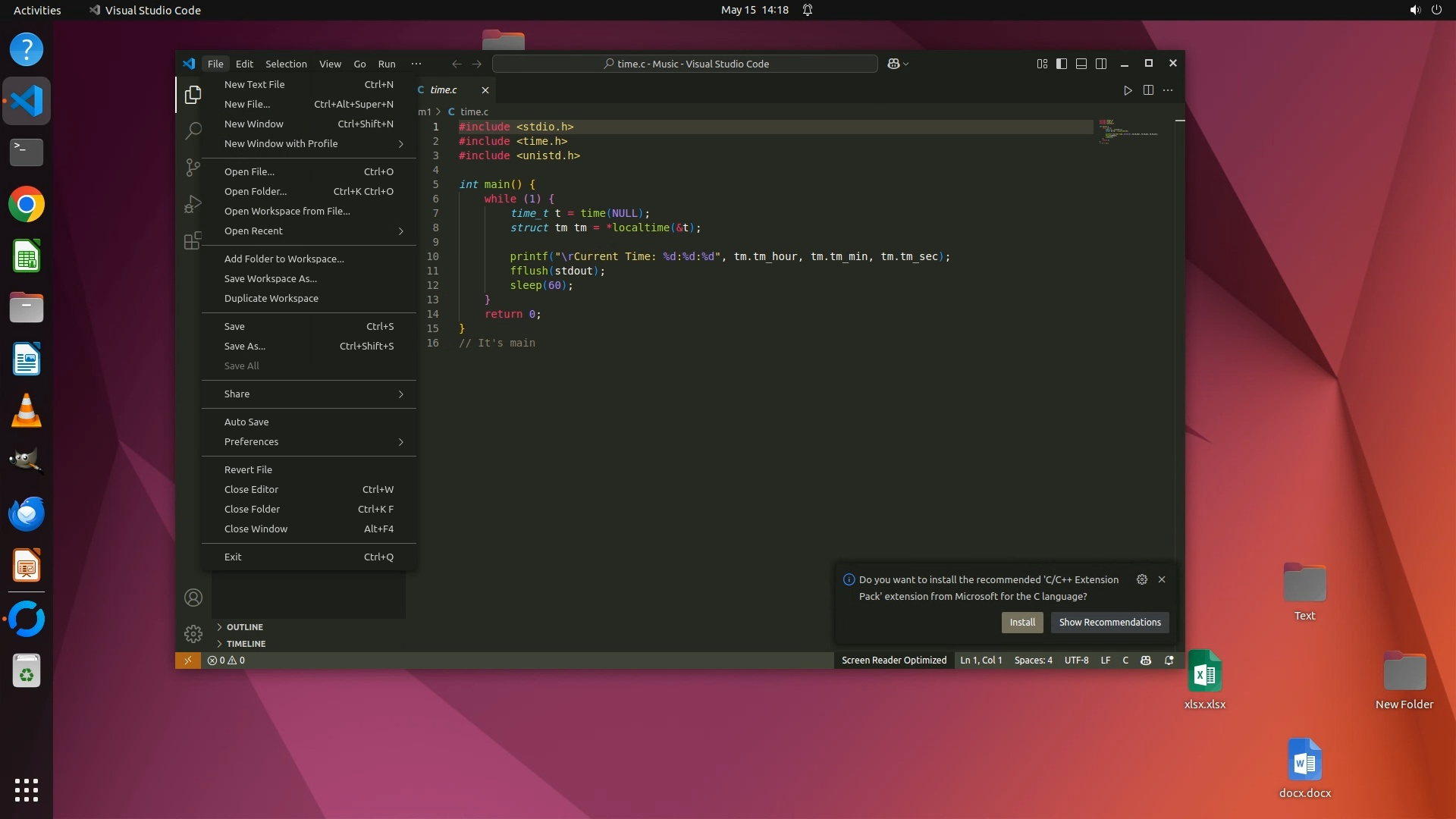The width and height of the screenshot is (1456, 819).
Task: Toggle Panel visibility layout icon
Action: tap(1081, 64)
